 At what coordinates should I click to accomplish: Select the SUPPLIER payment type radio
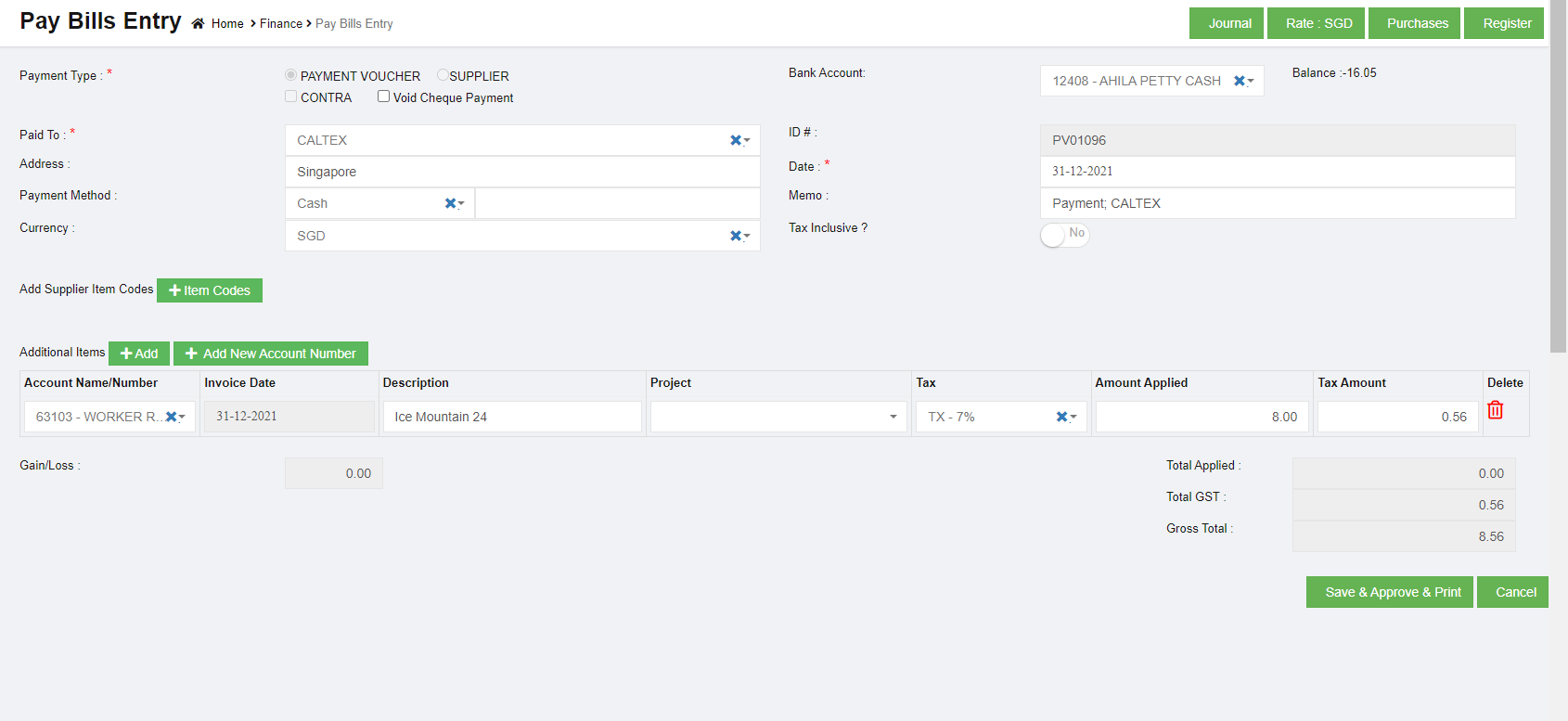click(443, 75)
